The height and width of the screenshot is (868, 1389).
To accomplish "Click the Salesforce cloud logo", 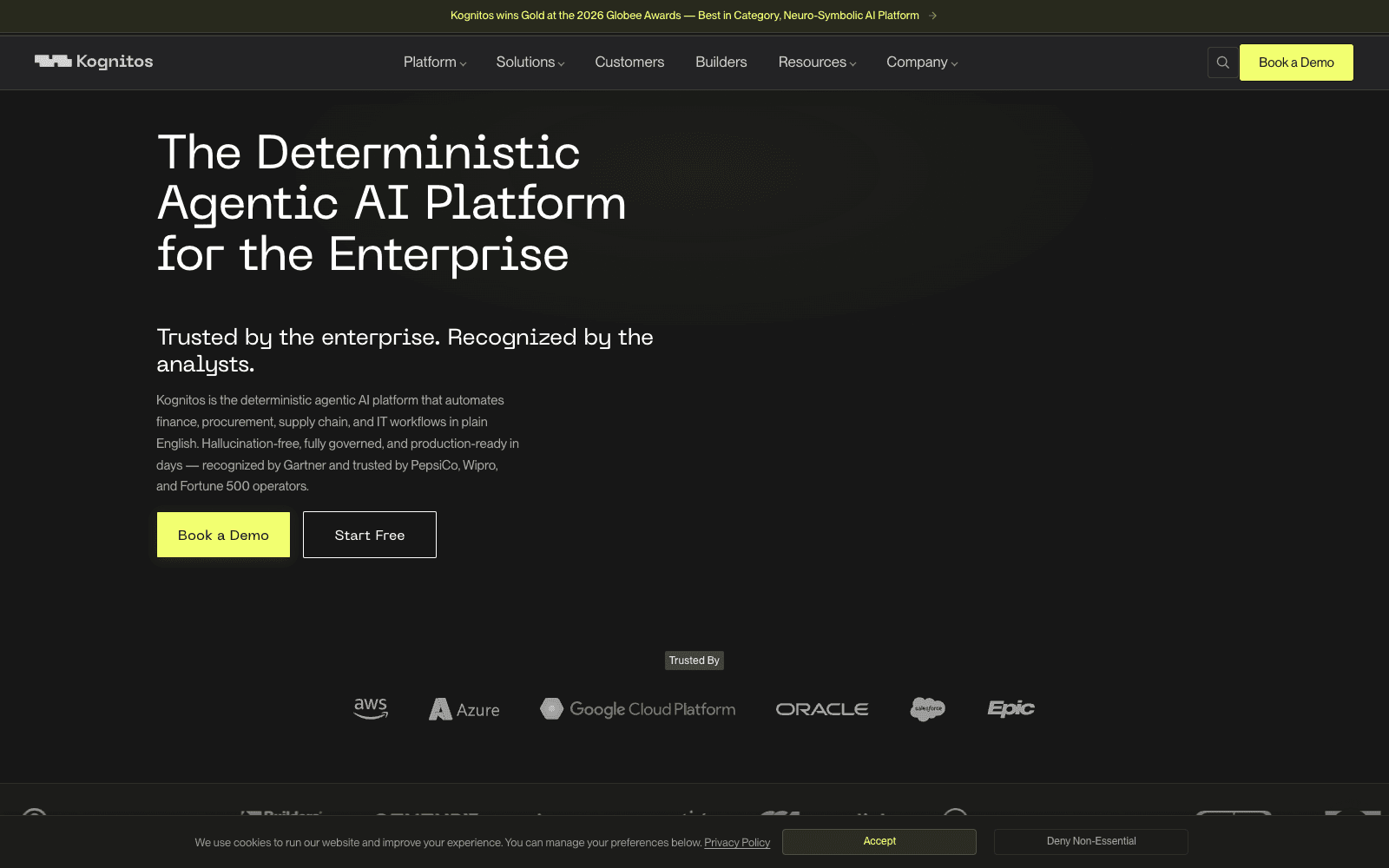I will (x=928, y=709).
